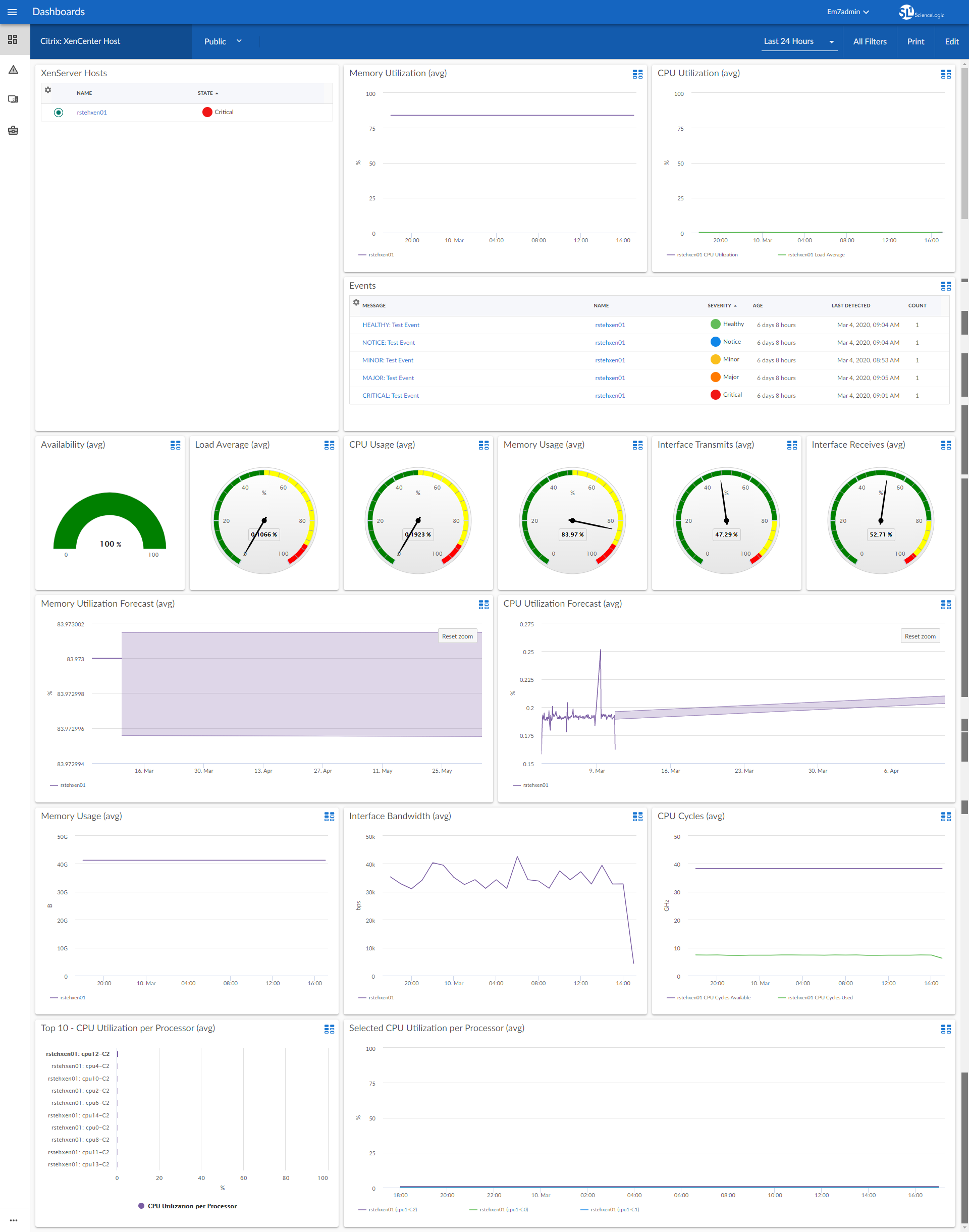
Task: Toggle rstehxen01 legend in Memory Utilization chart
Action: [x=376, y=255]
